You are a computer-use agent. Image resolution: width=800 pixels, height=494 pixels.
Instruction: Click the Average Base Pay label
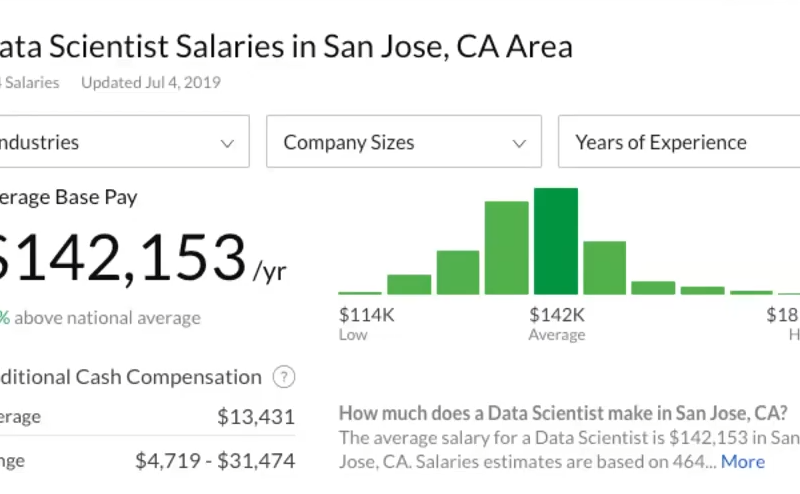click(x=70, y=198)
